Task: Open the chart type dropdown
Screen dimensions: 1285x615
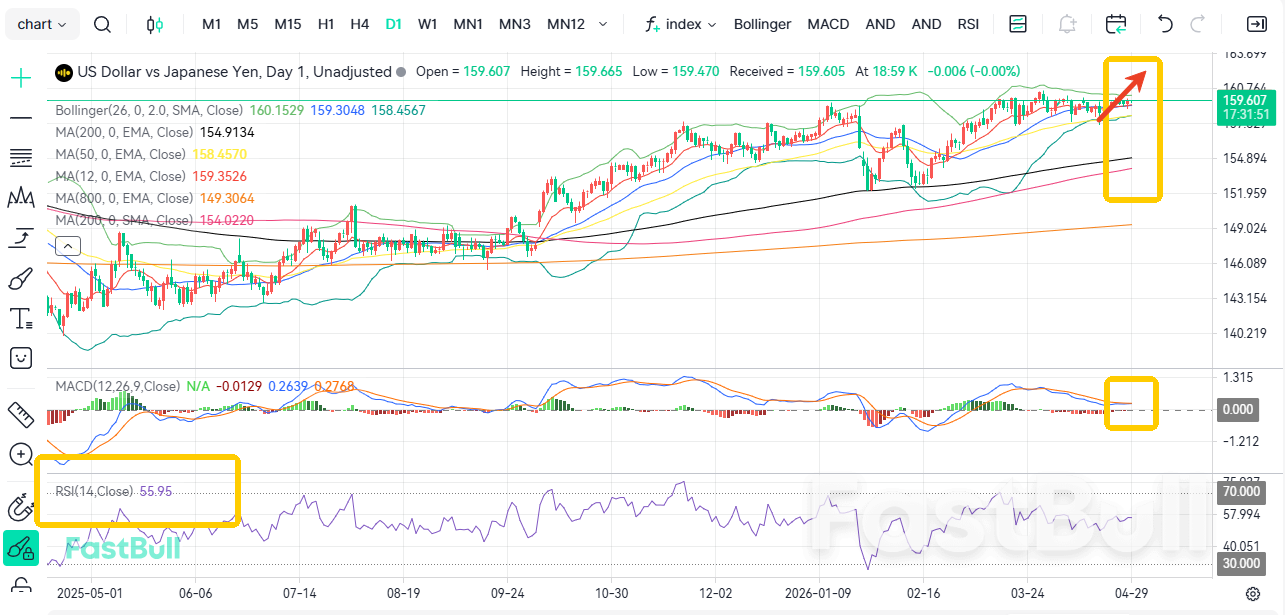Action: click(41, 24)
